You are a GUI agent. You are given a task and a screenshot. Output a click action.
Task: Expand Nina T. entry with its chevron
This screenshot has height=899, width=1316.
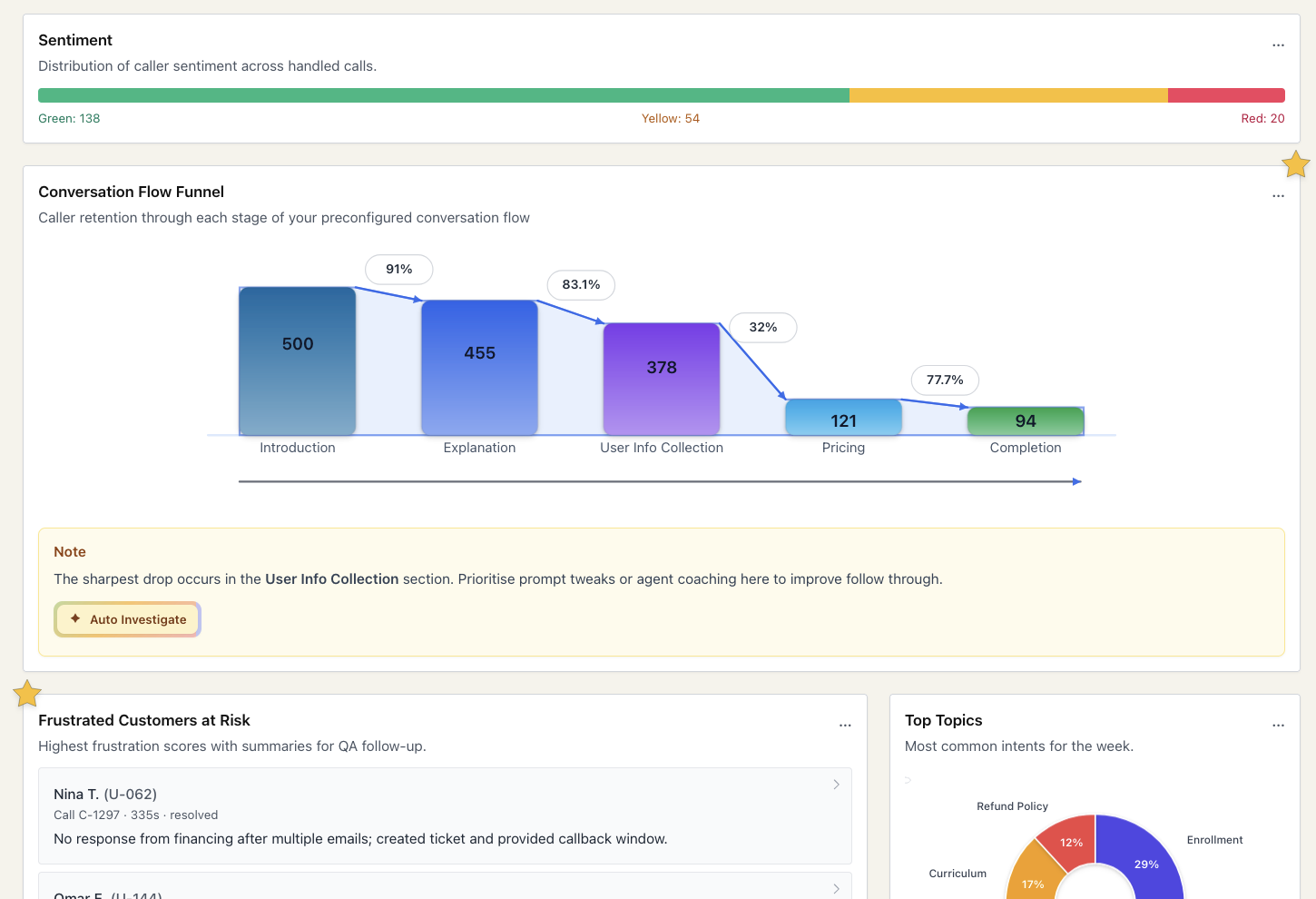click(836, 785)
